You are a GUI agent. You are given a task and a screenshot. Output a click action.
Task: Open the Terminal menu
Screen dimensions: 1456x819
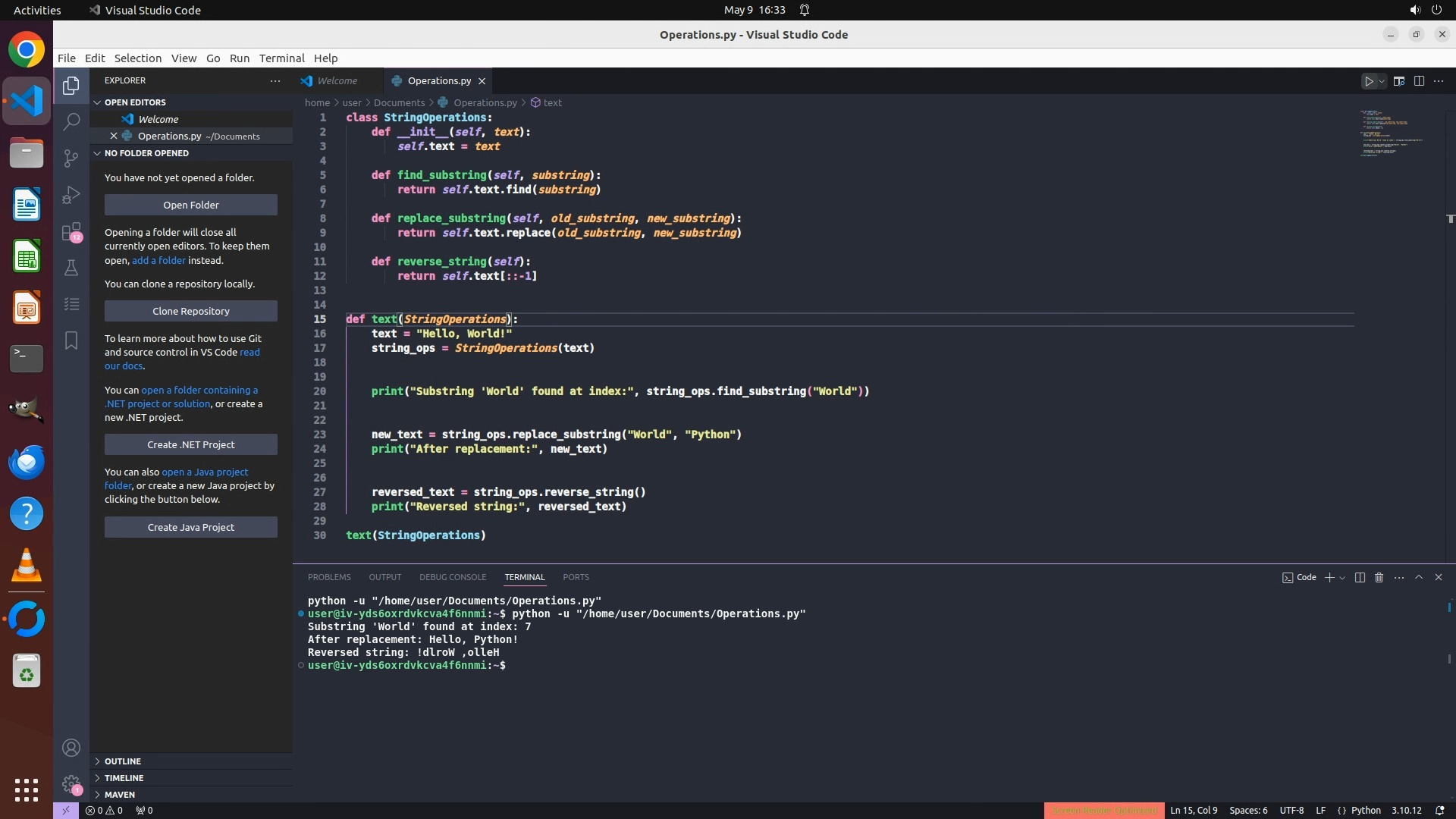tap(281, 58)
